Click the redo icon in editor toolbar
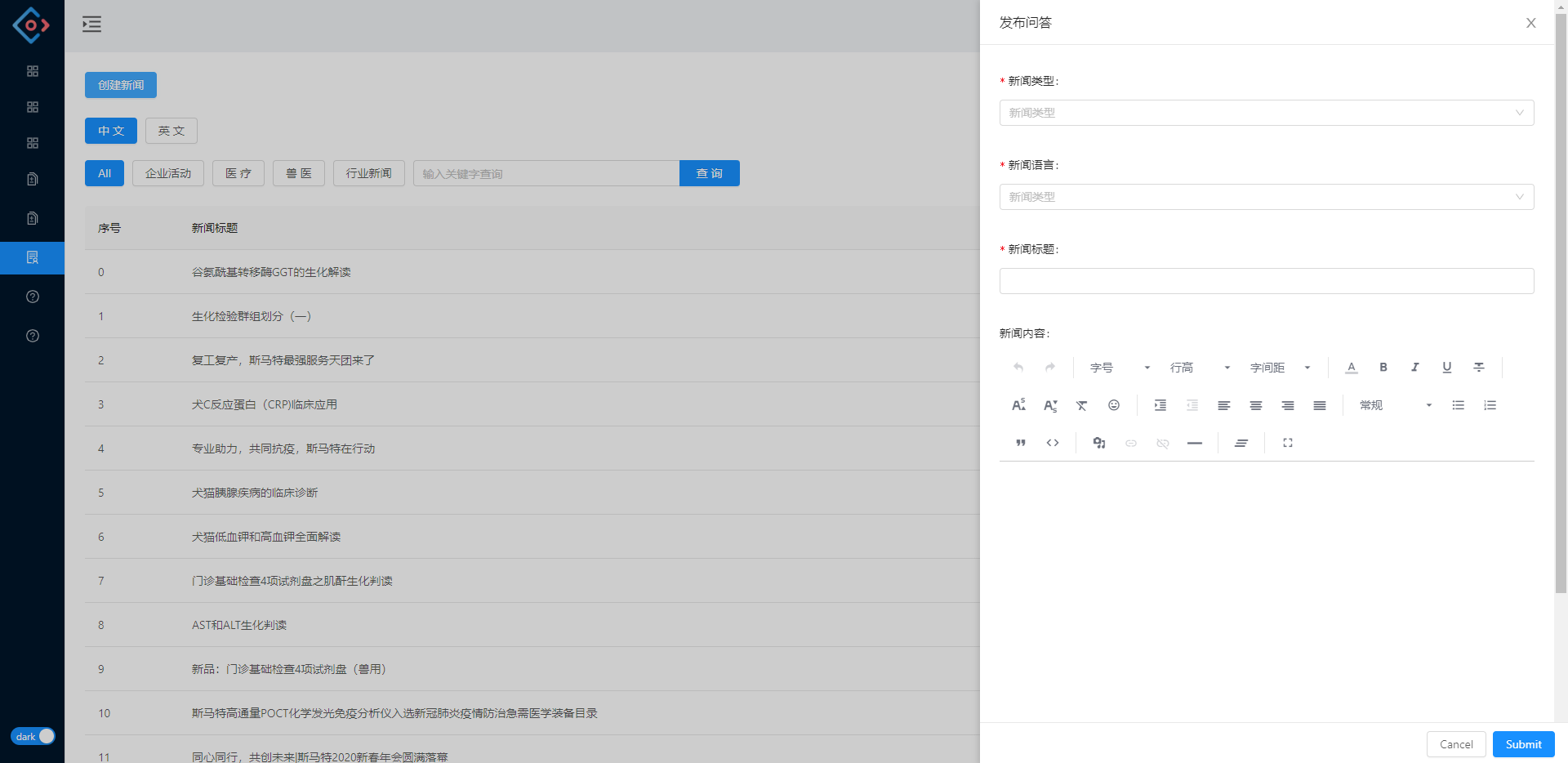This screenshot has height=763, width=1568. [1050, 368]
